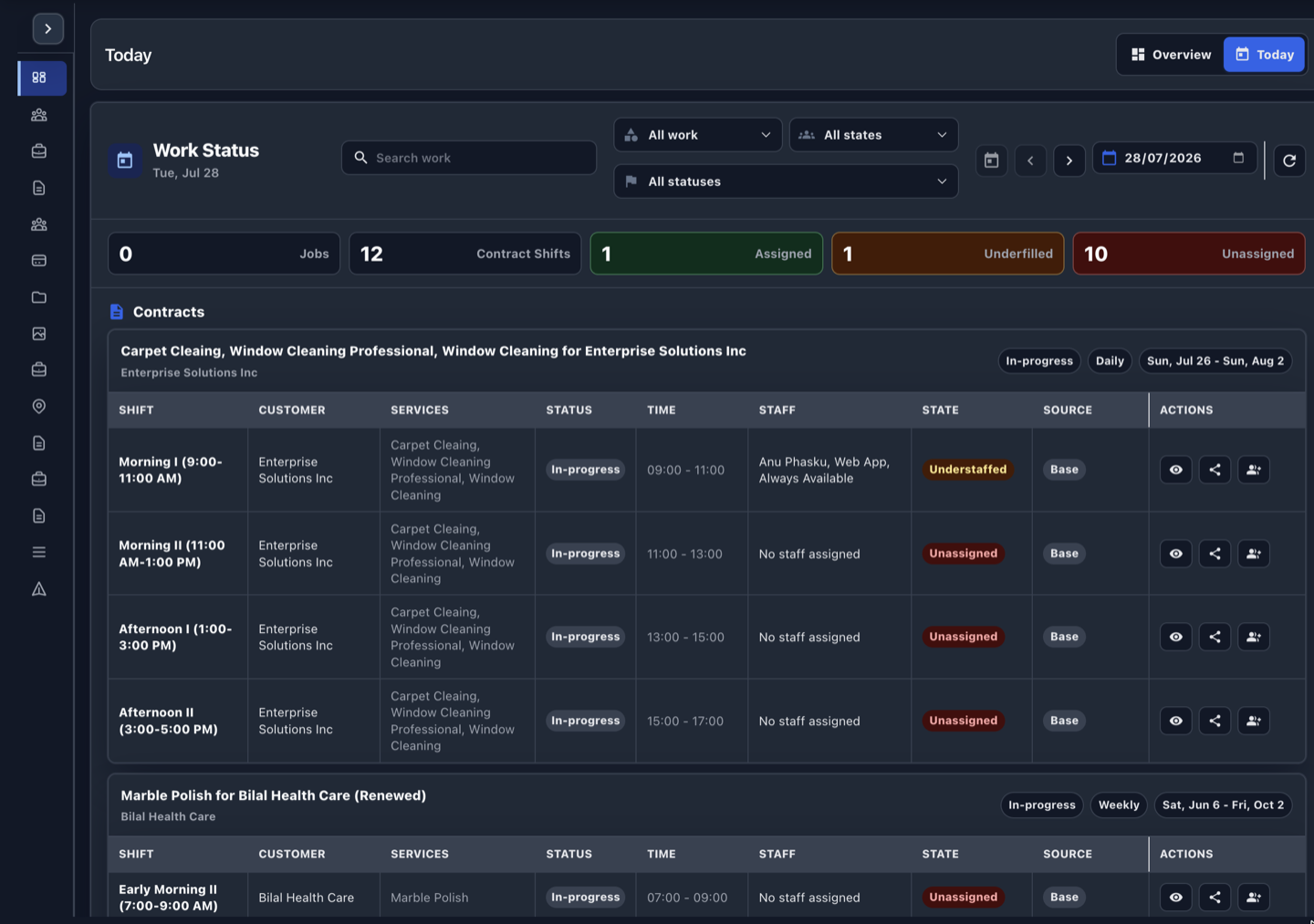Focus the Search work field
Viewport: 1314px width, 924px height.
click(x=469, y=158)
